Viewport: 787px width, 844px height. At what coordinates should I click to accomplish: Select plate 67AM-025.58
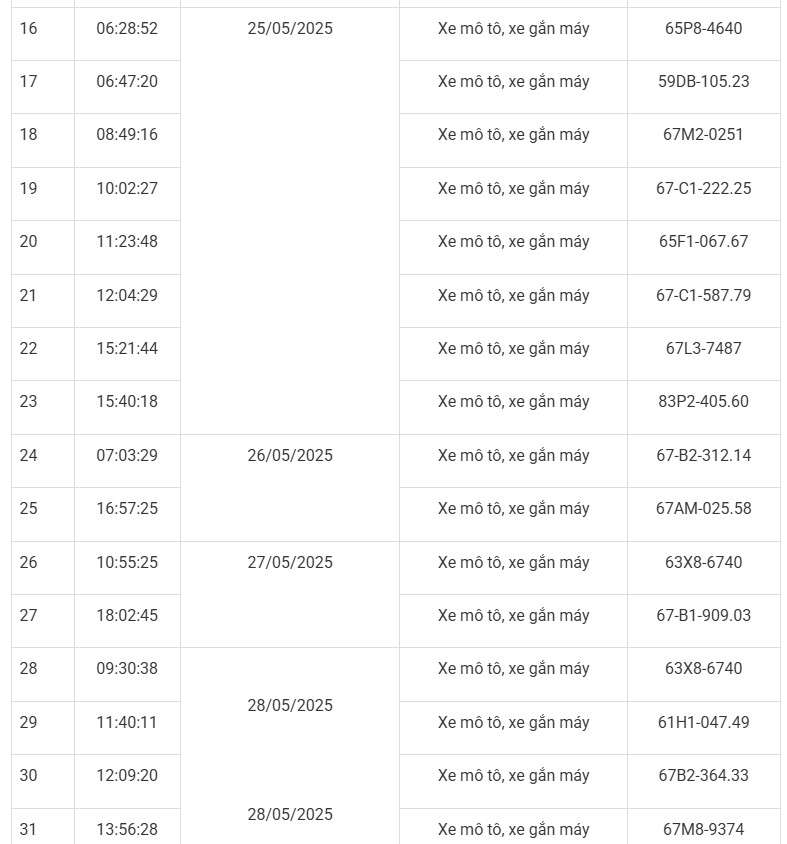click(703, 509)
